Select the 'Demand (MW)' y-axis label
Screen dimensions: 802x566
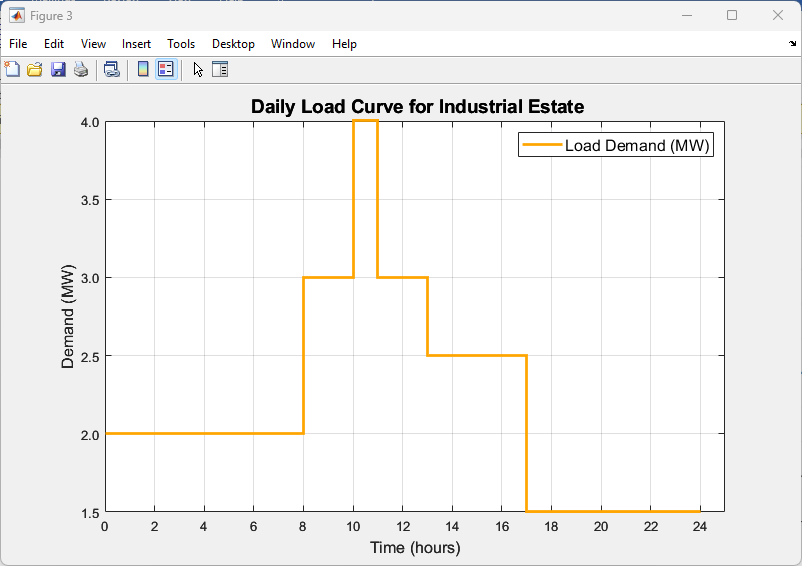tap(68, 316)
